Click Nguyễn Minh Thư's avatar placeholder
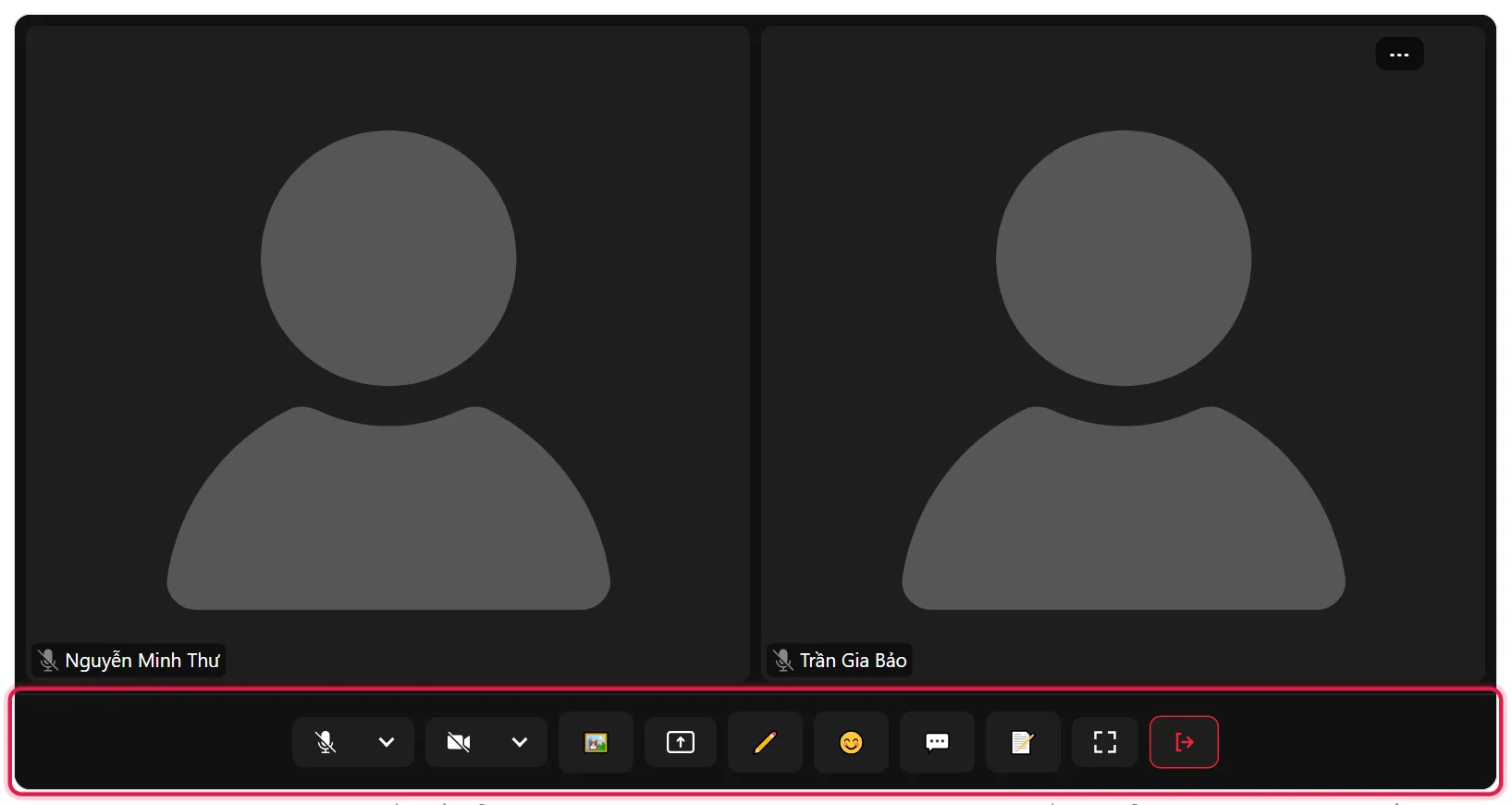This screenshot has height=805, width=1512. (388, 370)
